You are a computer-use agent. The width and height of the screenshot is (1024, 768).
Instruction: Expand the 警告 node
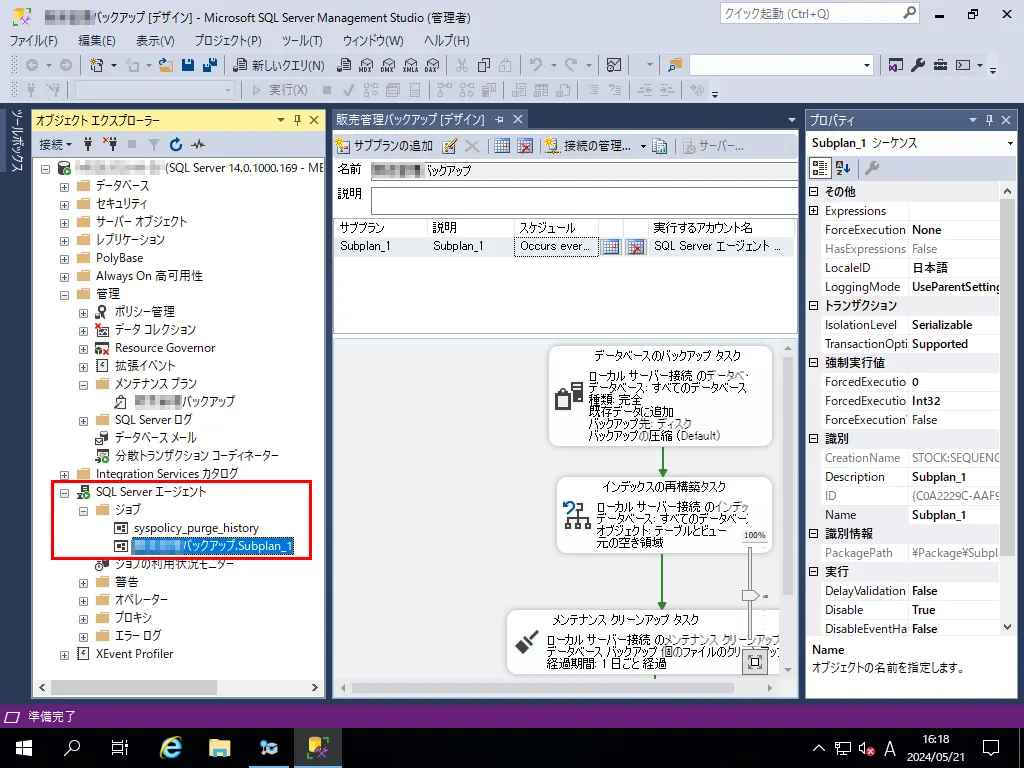point(83,583)
